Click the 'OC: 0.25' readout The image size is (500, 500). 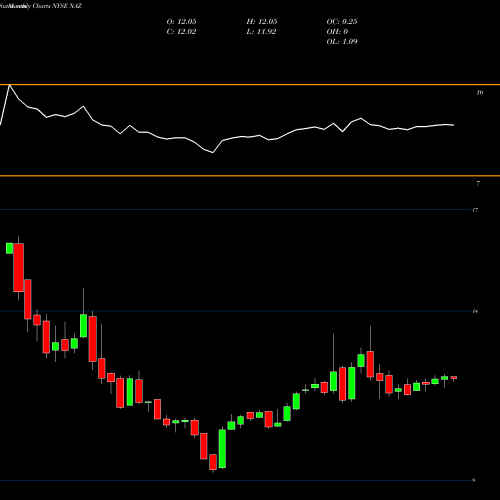pyautogui.click(x=342, y=22)
